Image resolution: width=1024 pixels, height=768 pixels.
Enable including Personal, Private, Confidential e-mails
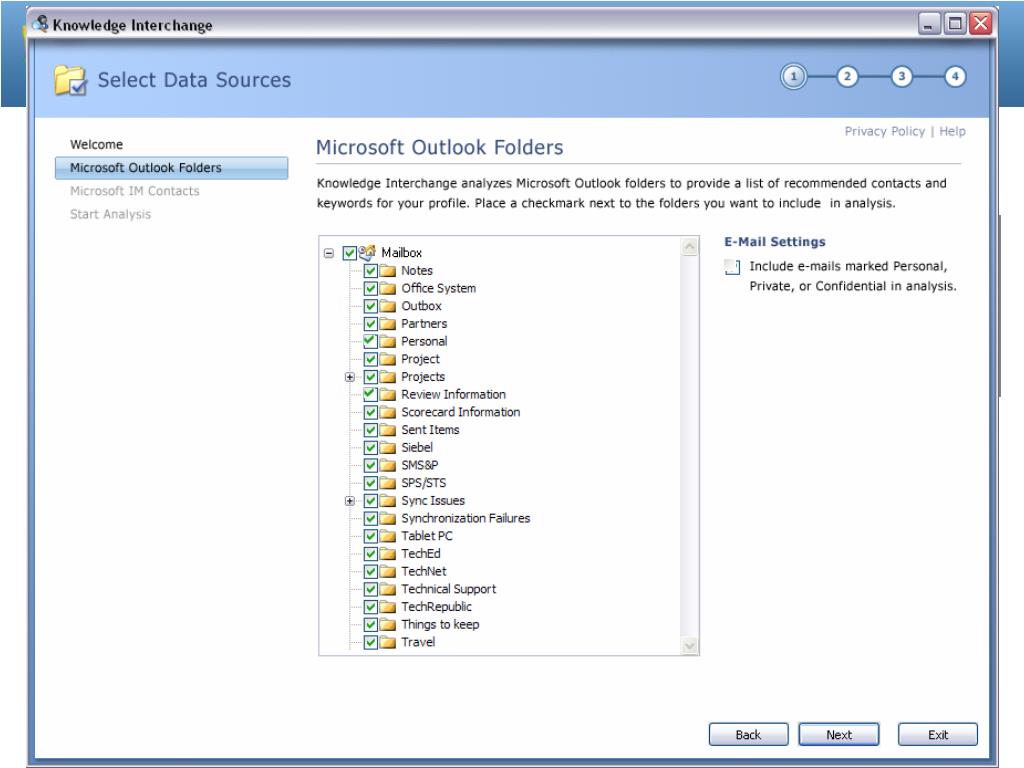[x=733, y=266]
